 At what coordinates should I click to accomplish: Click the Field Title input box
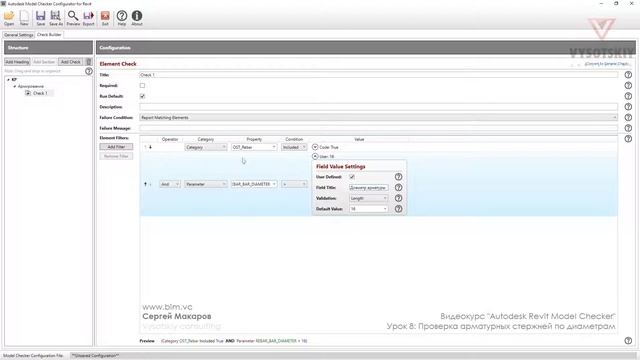pyautogui.click(x=369, y=187)
